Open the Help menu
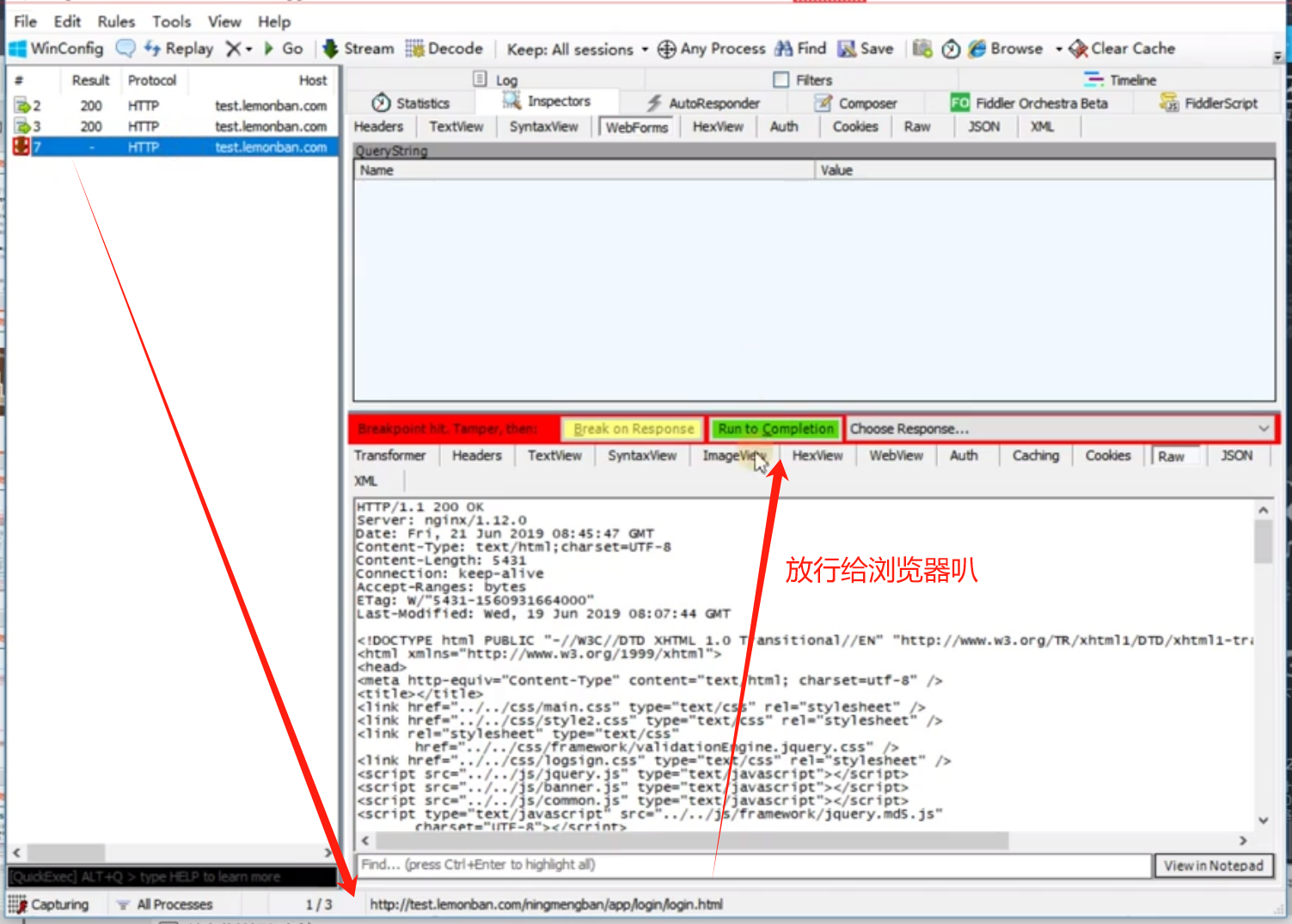 274,21
